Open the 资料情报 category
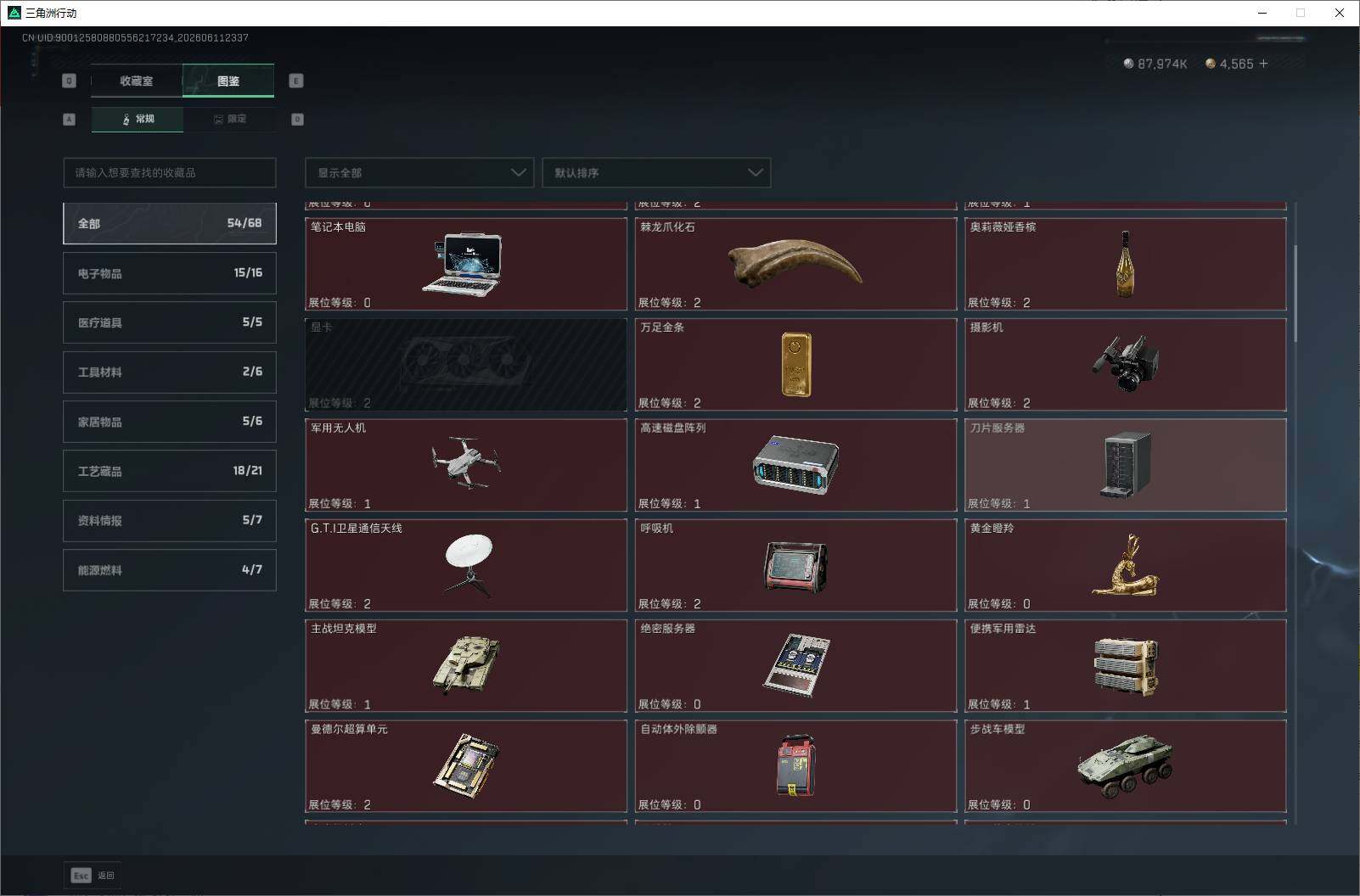 click(170, 520)
